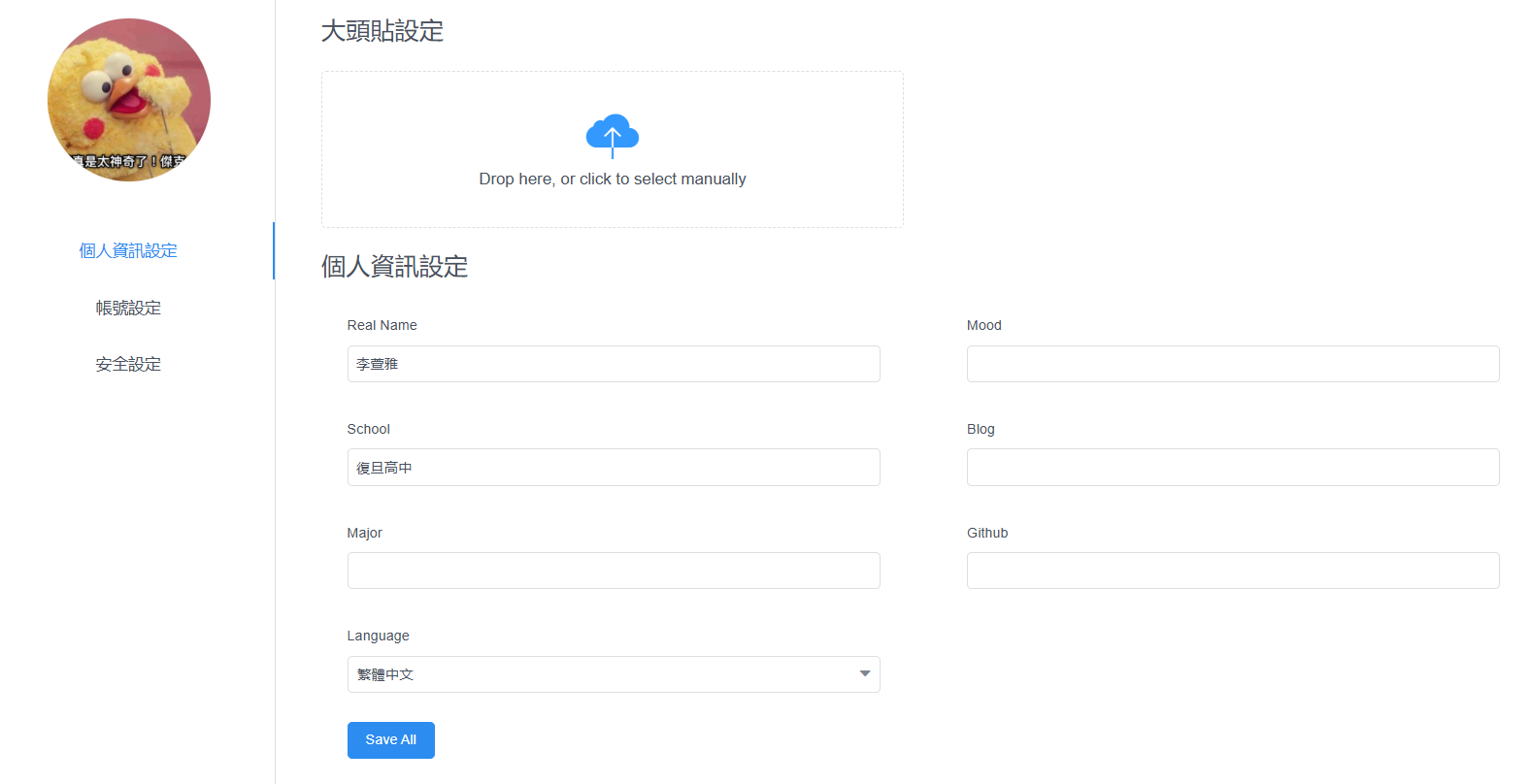The image size is (1530, 784).
Task: Click the School field showing 復旦高中
Action: [x=613, y=468]
